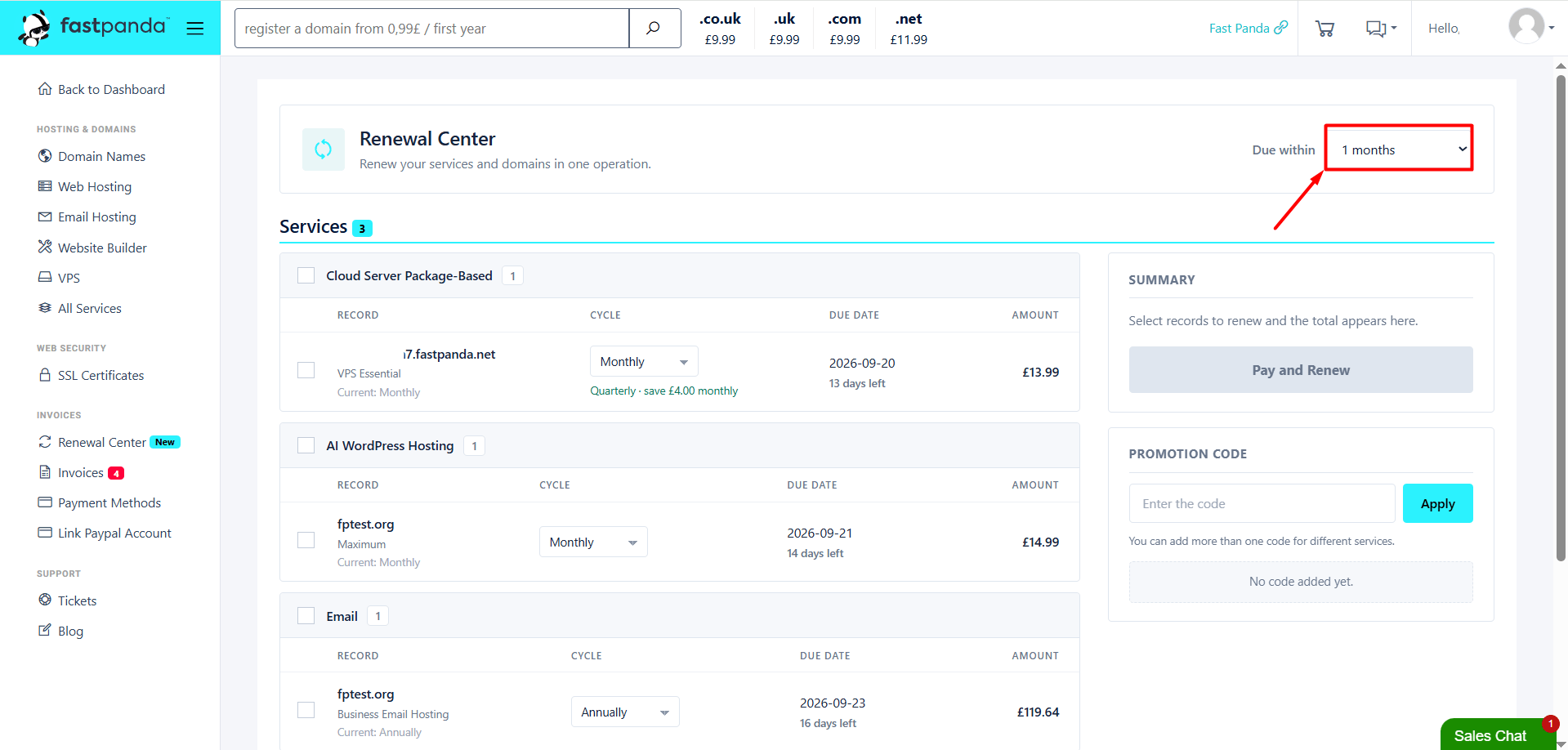Click the Renewal Center header sync icon
This screenshot has height=750, width=1568.
(324, 149)
